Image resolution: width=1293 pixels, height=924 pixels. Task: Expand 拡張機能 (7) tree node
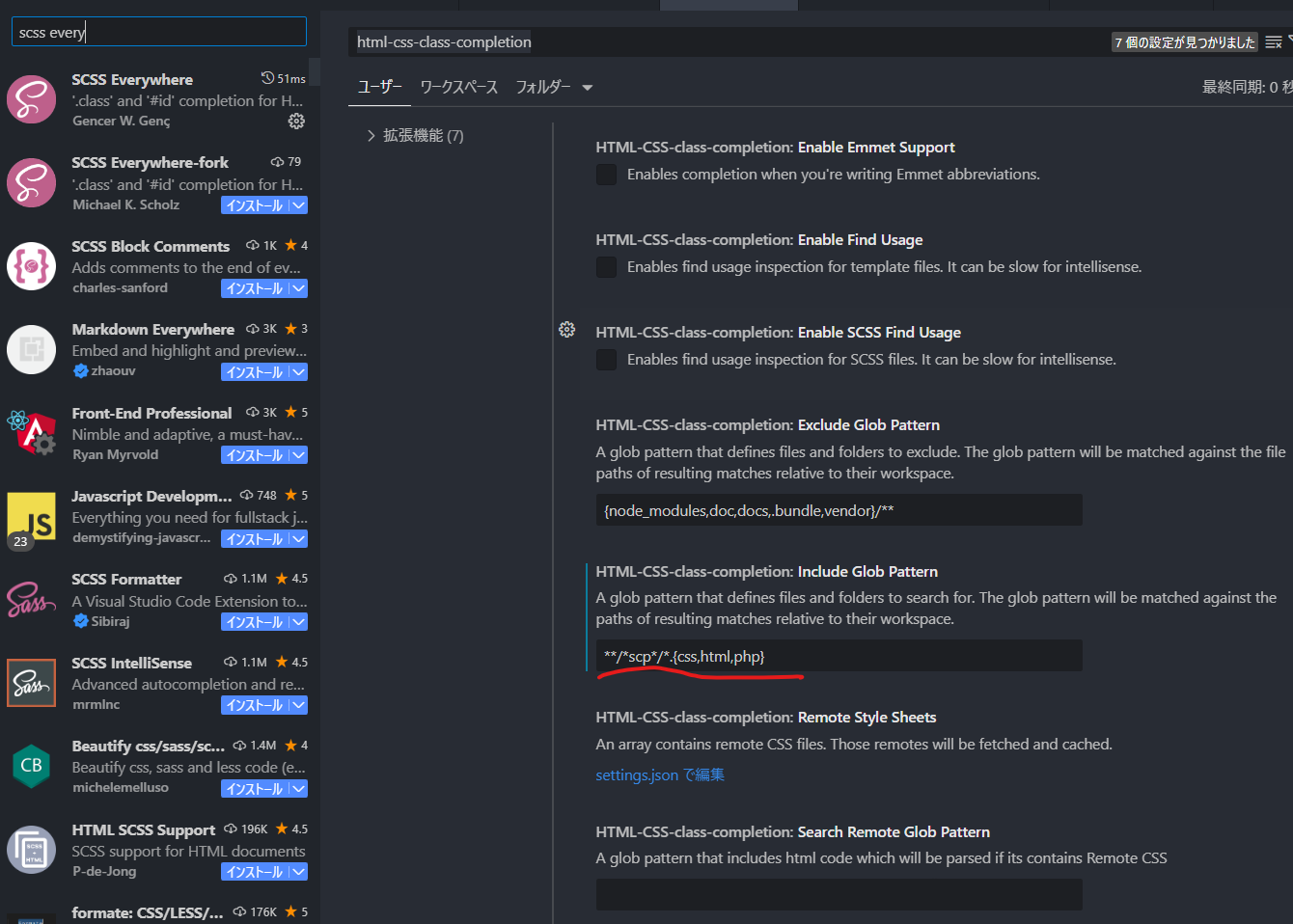(371, 136)
